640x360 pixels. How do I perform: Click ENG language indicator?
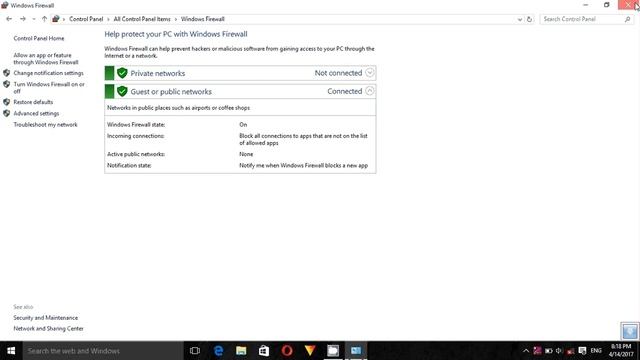pos(596,351)
